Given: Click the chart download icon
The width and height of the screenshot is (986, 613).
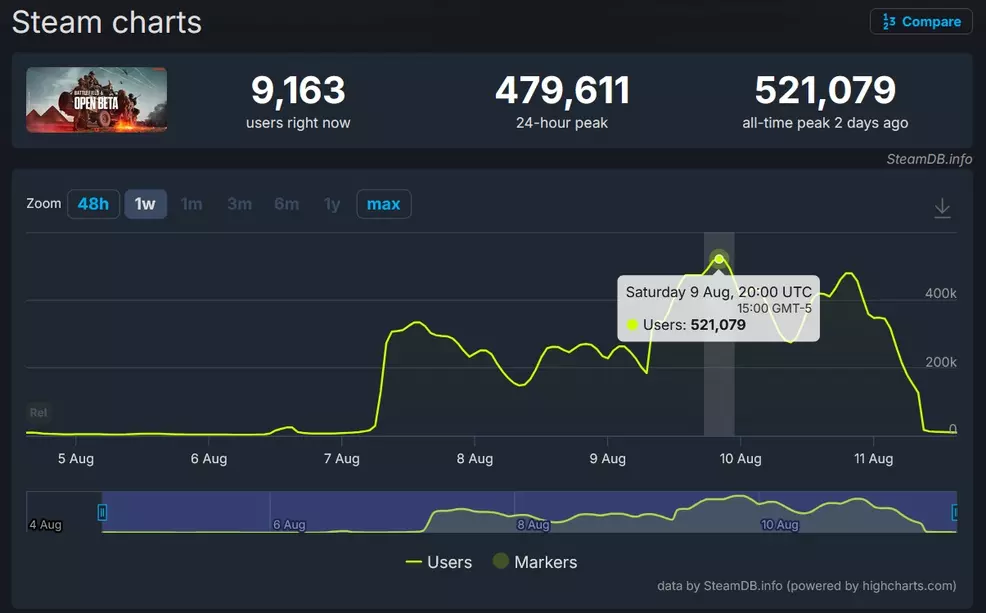Looking at the screenshot, I should coord(942,207).
